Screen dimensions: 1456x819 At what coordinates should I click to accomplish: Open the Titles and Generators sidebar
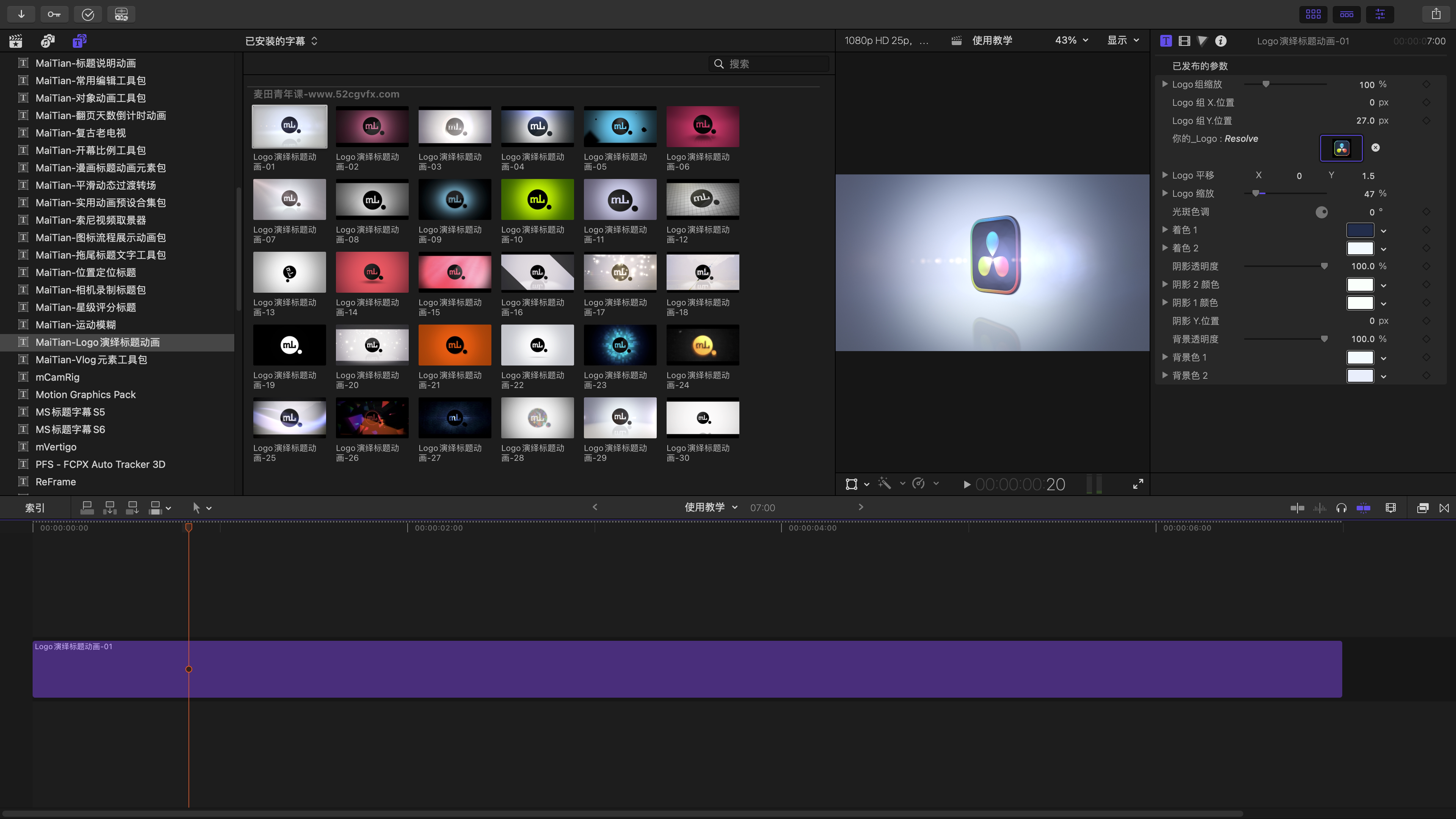pos(79,41)
